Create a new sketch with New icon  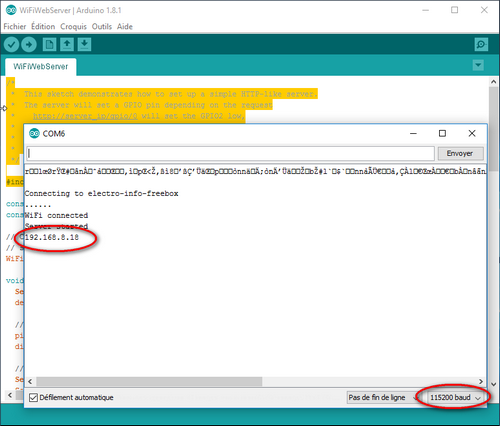click(49, 44)
